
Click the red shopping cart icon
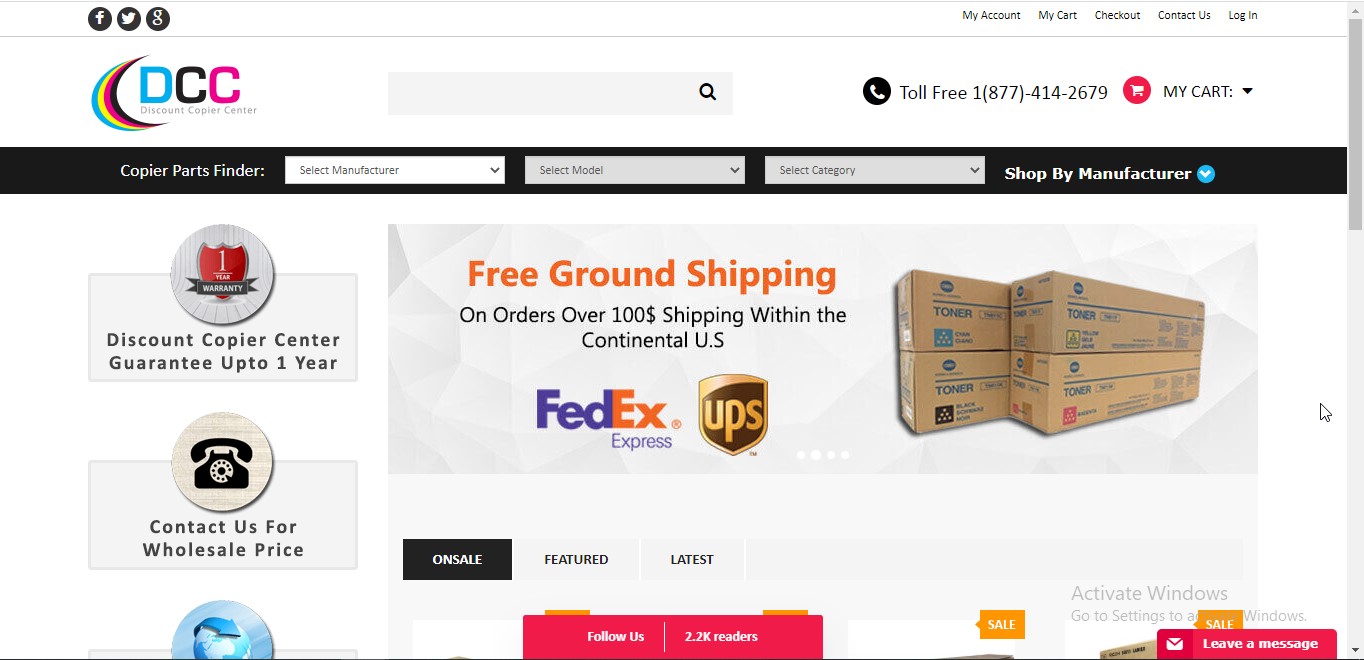(1136, 91)
